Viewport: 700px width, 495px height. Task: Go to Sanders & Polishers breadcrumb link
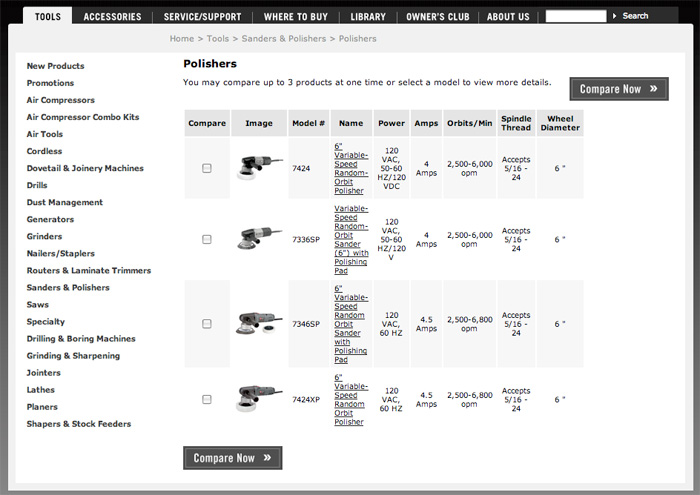click(284, 39)
